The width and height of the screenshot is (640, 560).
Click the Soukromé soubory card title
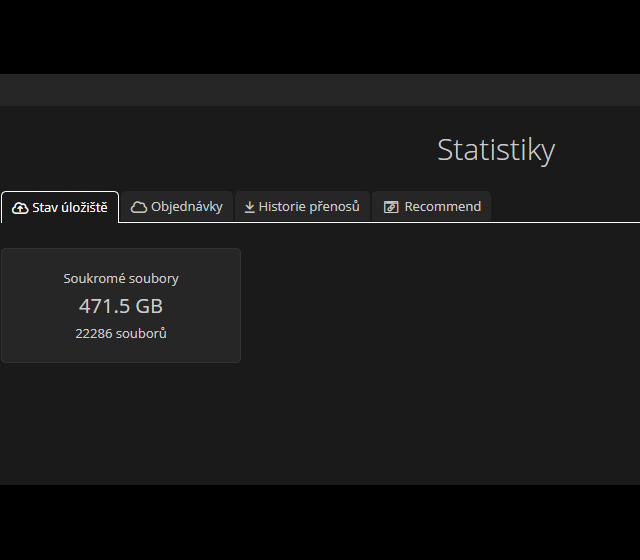coord(121,279)
